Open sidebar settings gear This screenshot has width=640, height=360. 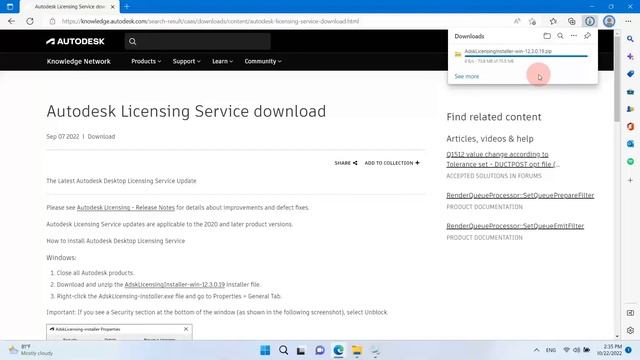coord(630,330)
